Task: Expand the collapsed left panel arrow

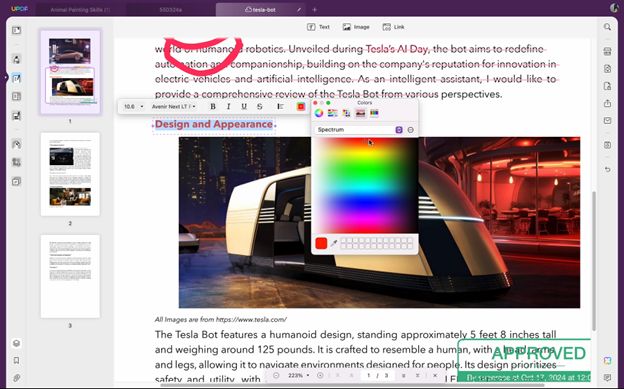Action: pyautogui.click(x=6, y=77)
